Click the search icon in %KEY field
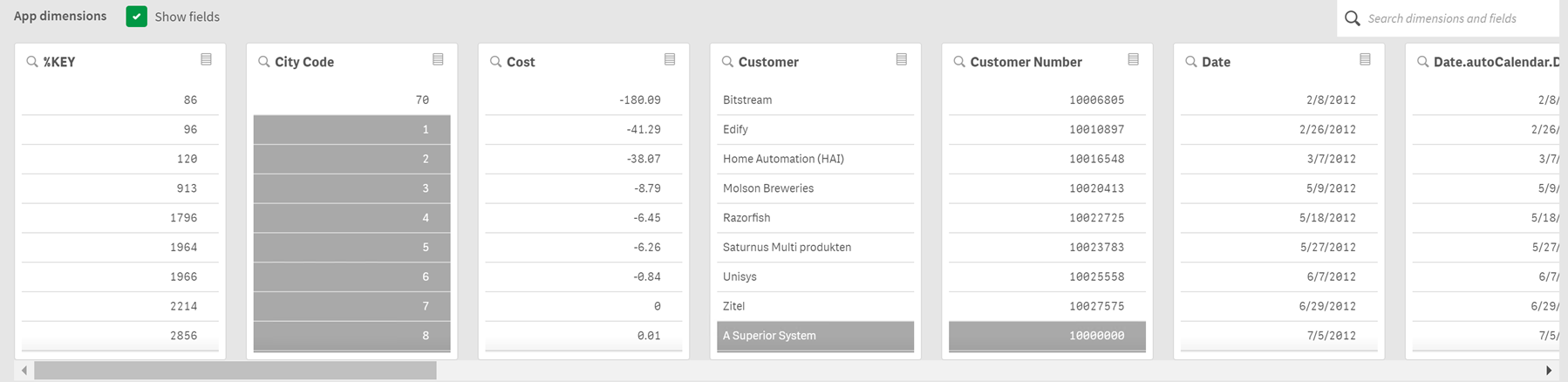Screen dimensions: 1568x382 click(32, 62)
